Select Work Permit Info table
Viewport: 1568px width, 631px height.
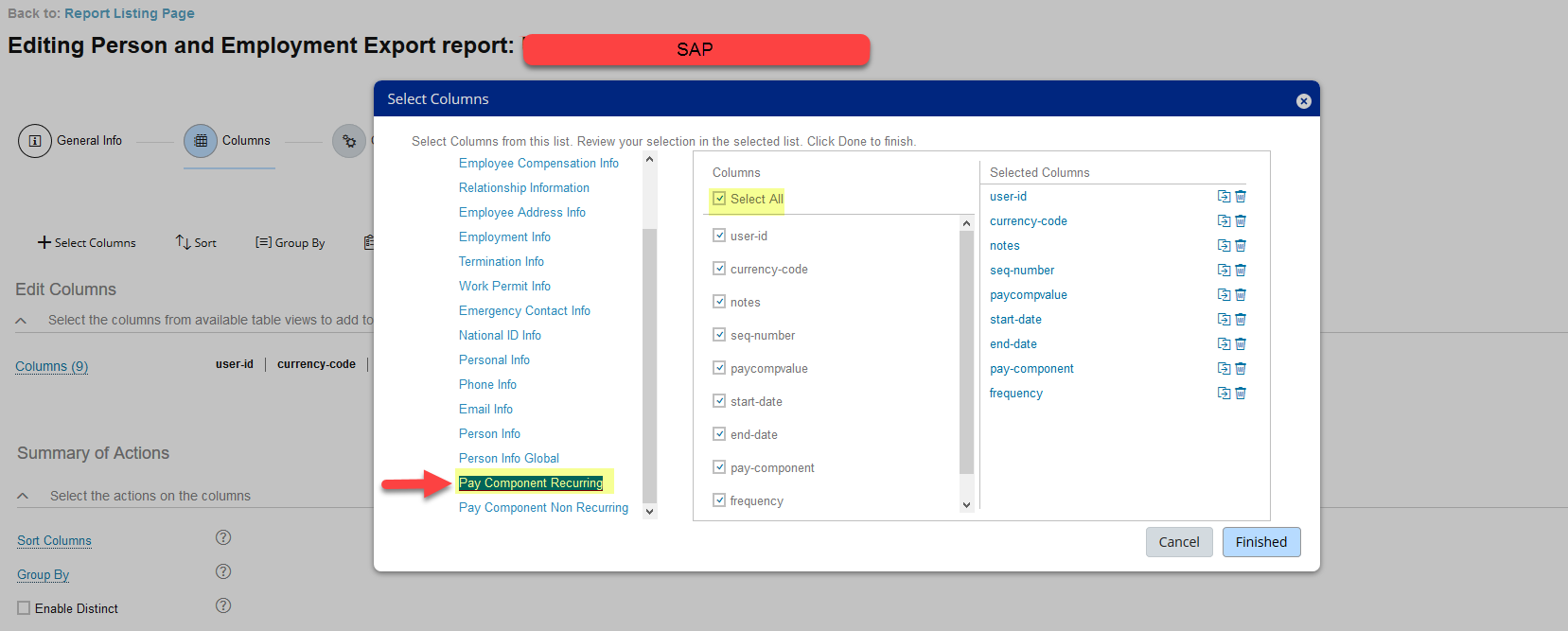coord(504,287)
